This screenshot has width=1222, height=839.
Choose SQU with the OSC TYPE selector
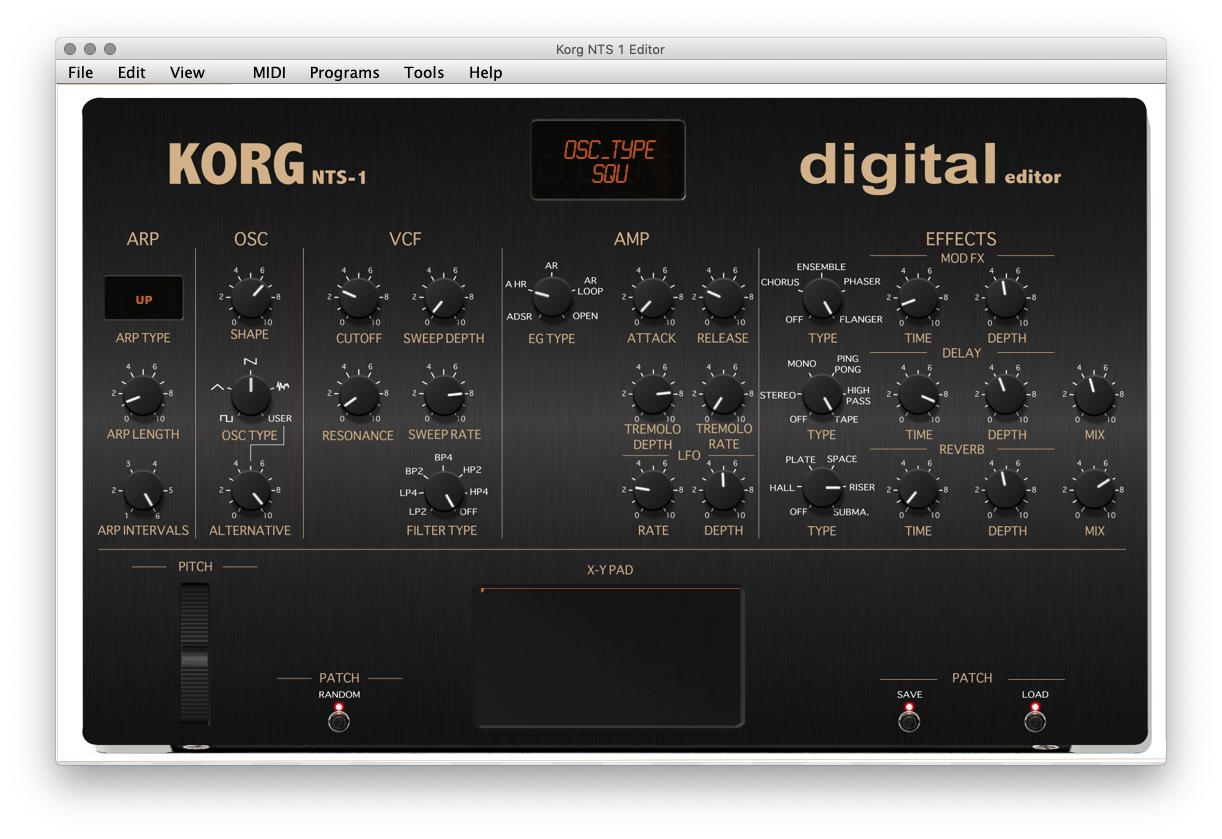tap(249, 393)
